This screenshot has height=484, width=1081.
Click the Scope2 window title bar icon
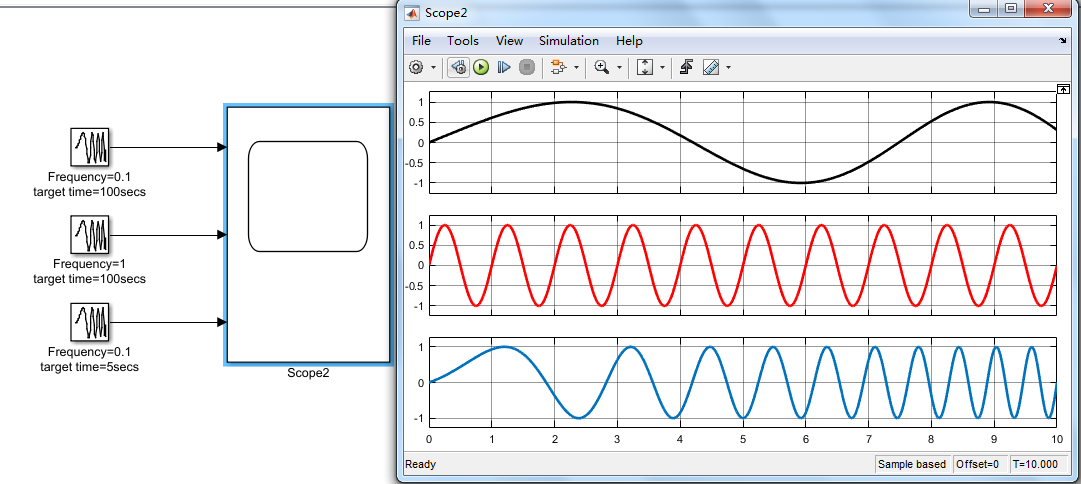(412, 12)
